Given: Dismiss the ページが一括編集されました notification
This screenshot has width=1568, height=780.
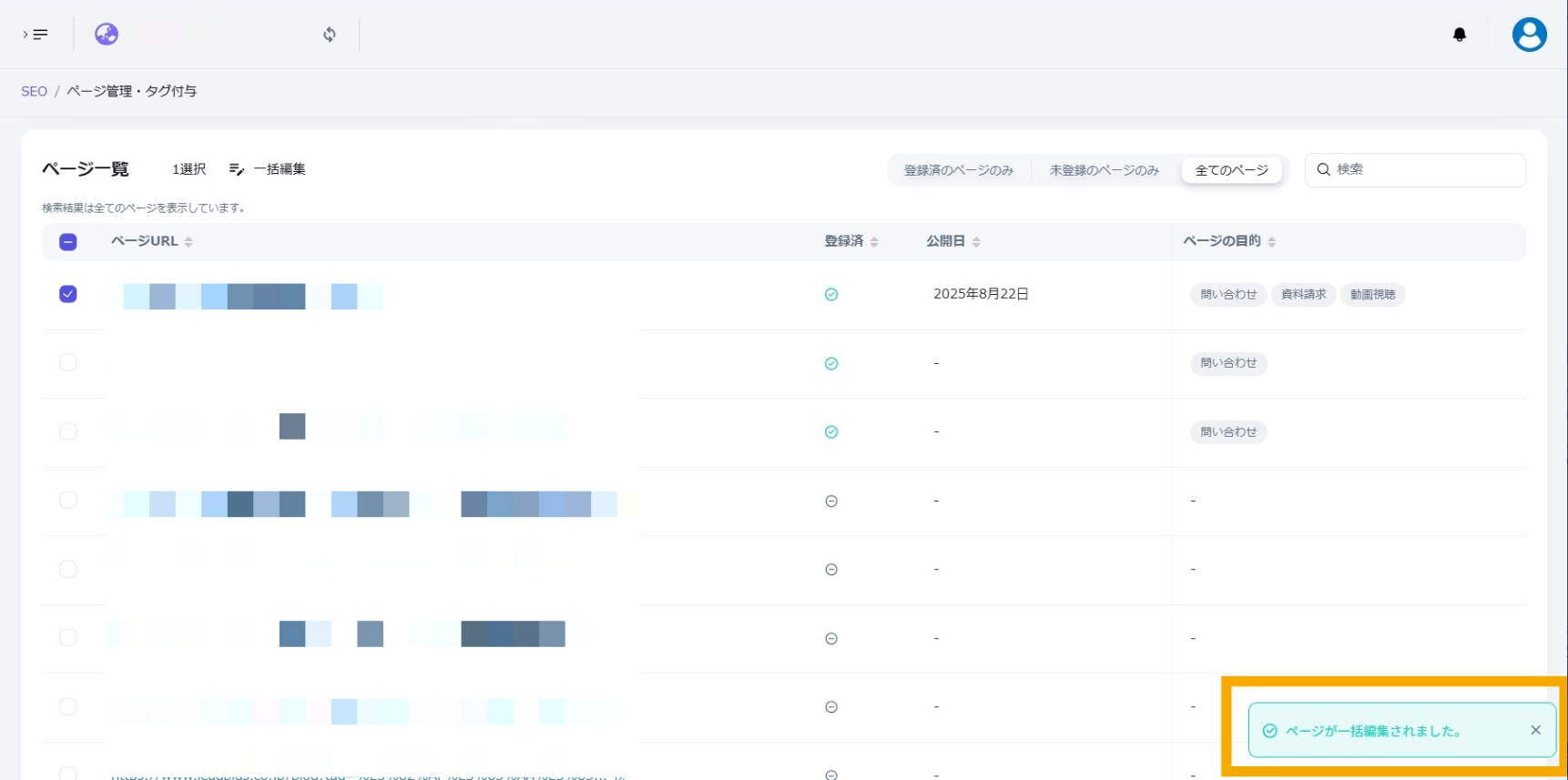Looking at the screenshot, I should click(1535, 730).
